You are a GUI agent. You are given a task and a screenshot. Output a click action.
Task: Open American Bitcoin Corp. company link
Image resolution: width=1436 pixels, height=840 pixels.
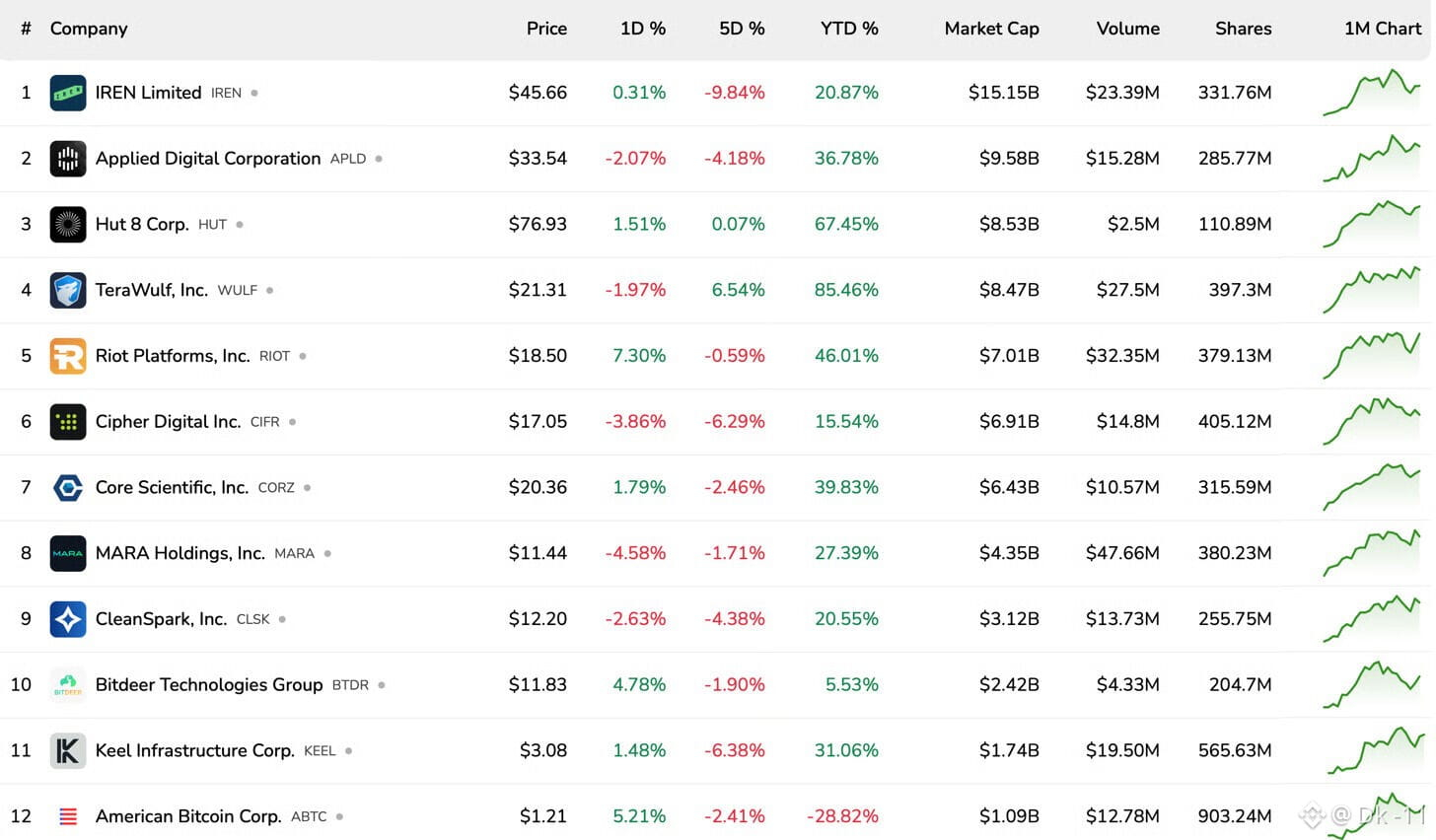188,816
